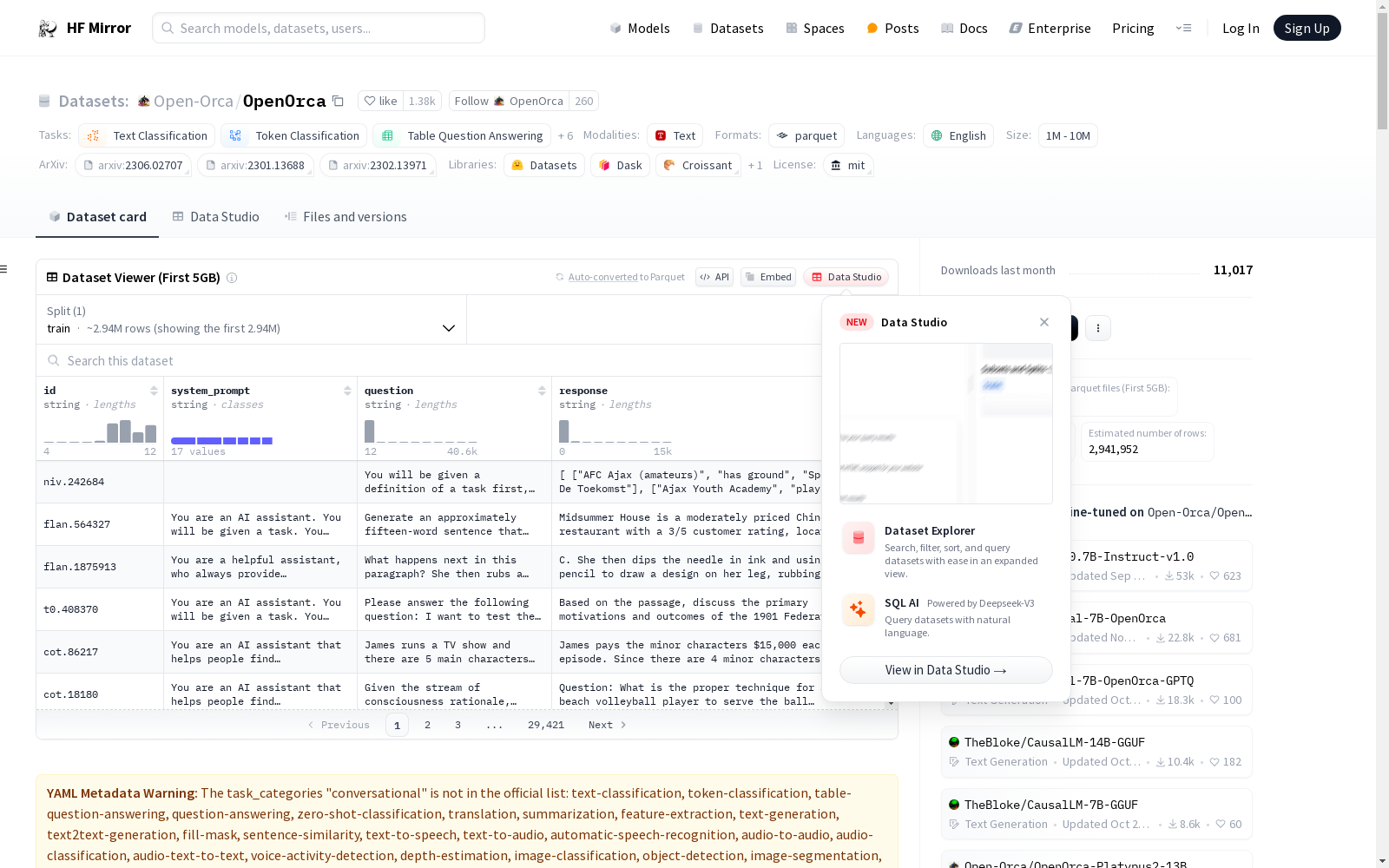Sort by the id column arrows
This screenshot has width=1389, height=868.
tap(154, 391)
